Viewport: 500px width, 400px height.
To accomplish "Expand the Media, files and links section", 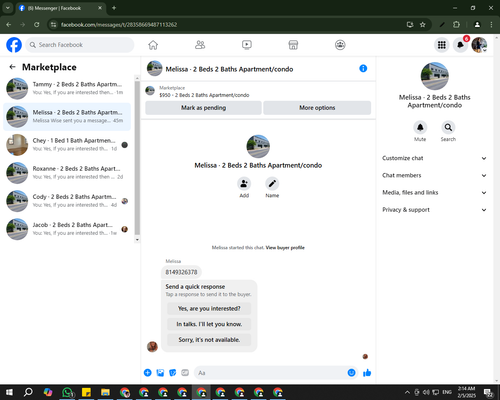I will coord(434,192).
